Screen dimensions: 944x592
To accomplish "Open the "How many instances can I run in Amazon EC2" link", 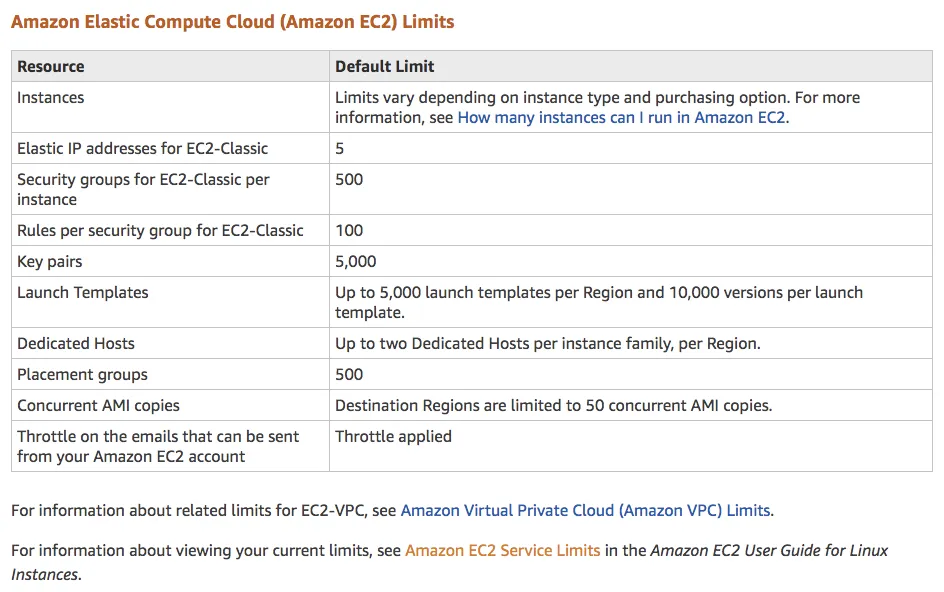I will click(622, 117).
